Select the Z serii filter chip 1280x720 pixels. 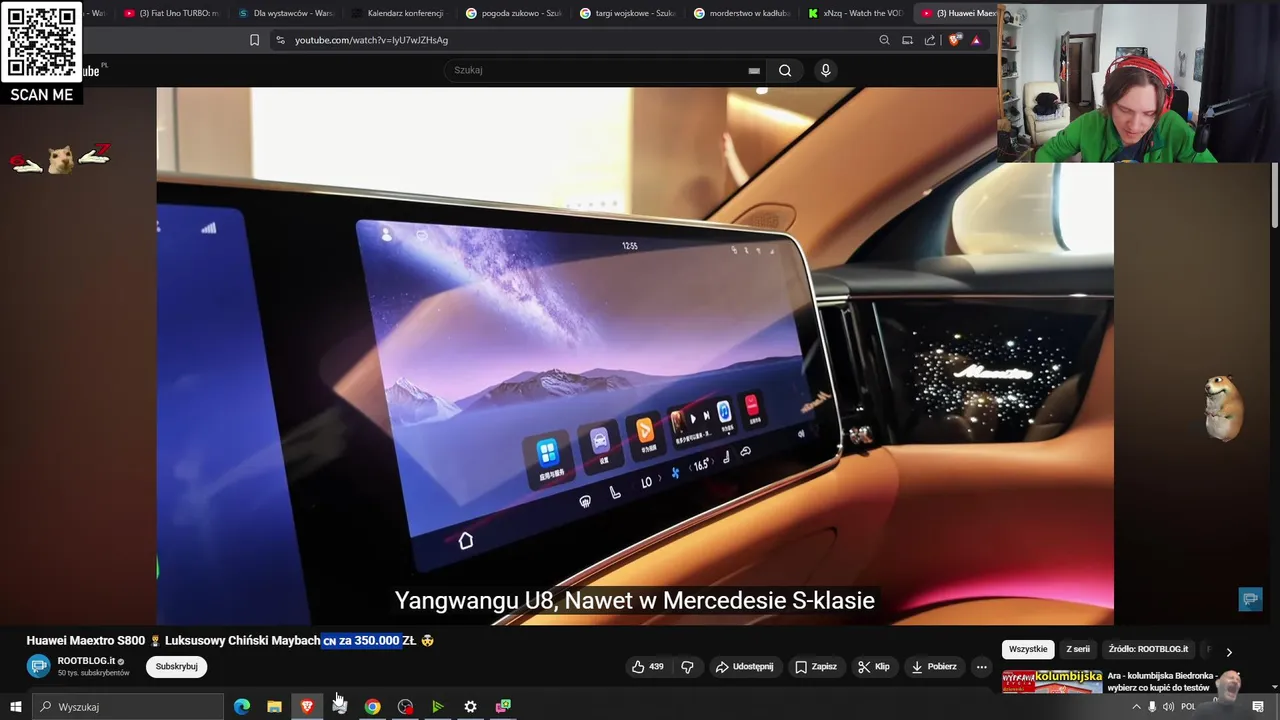(x=1078, y=649)
